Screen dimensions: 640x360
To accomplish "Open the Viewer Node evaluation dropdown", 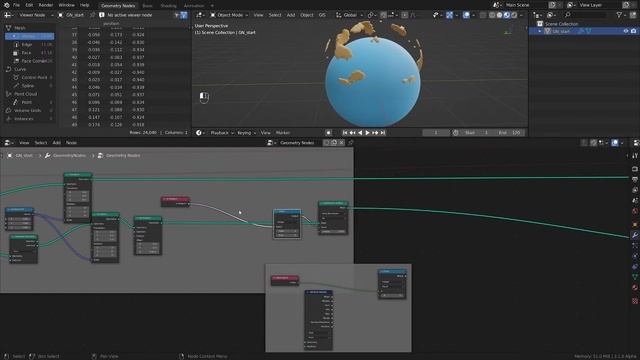I will click(x=36, y=15).
